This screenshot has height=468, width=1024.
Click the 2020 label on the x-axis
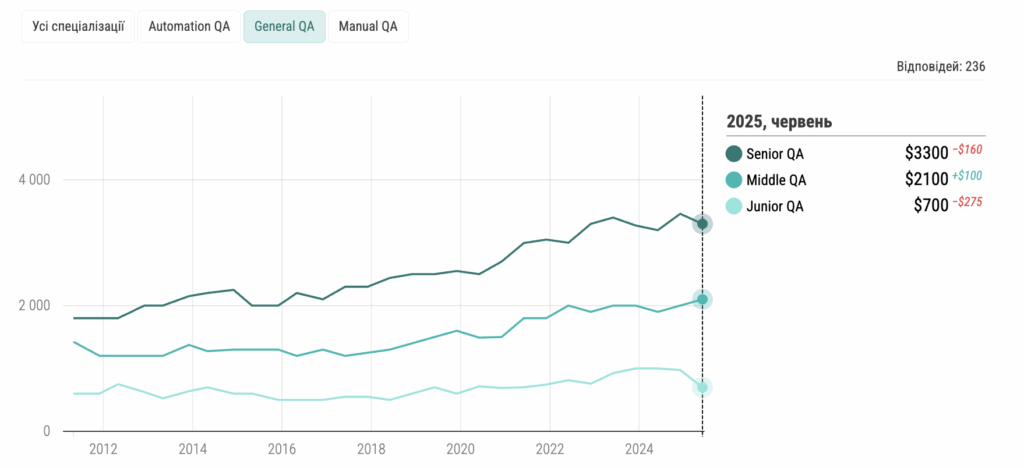tap(460, 449)
